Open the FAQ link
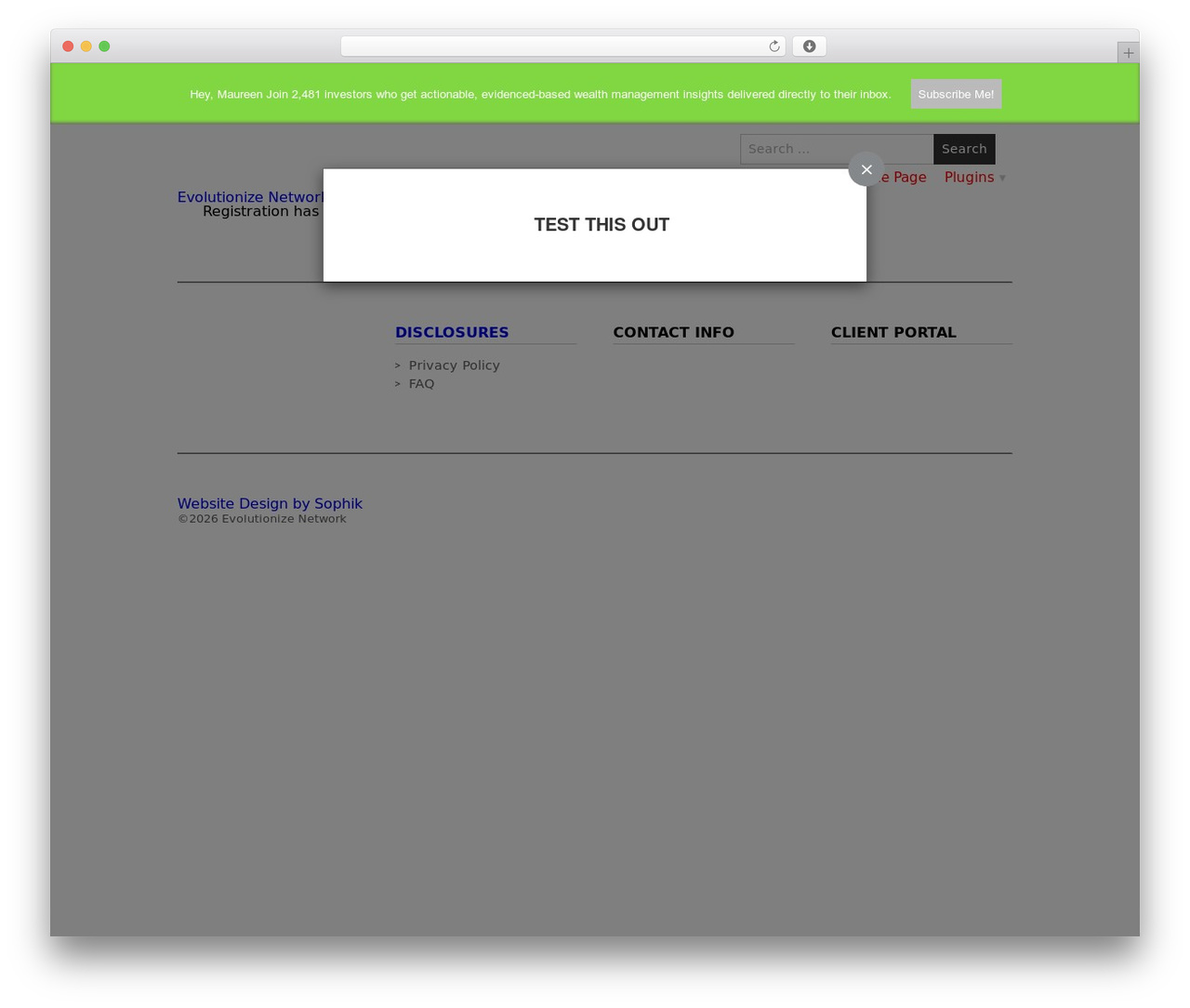 click(421, 384)
